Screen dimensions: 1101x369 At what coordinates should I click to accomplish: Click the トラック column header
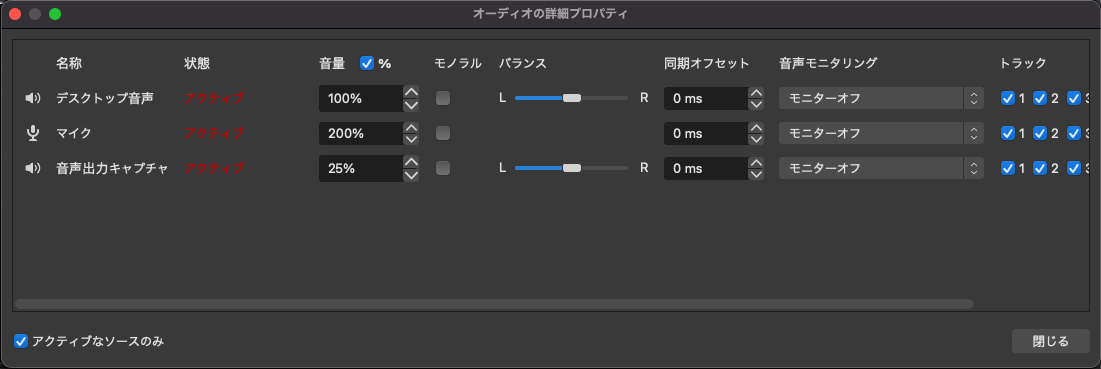pyautogui.click(x=1023, y=63)
